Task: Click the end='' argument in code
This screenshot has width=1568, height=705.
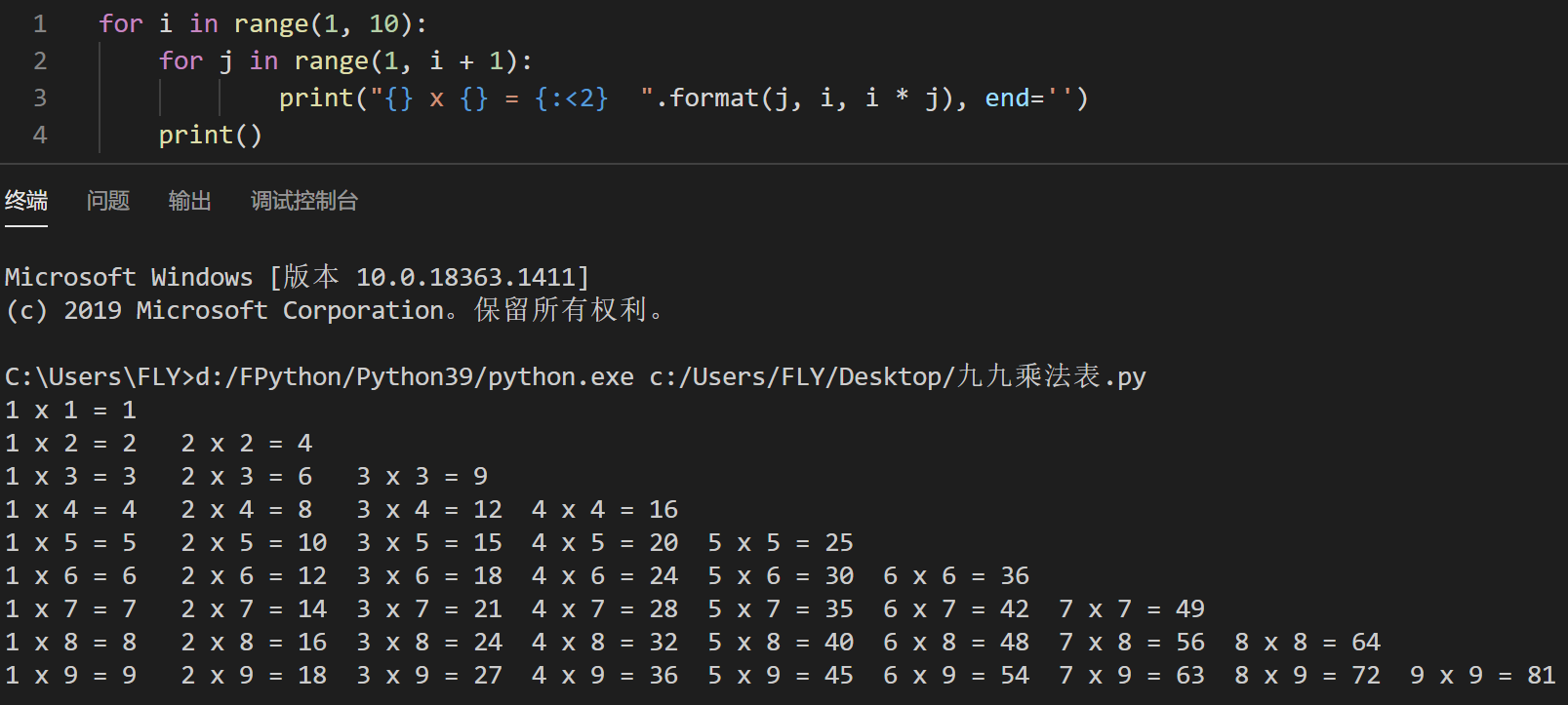Action: coord(1028,98)
